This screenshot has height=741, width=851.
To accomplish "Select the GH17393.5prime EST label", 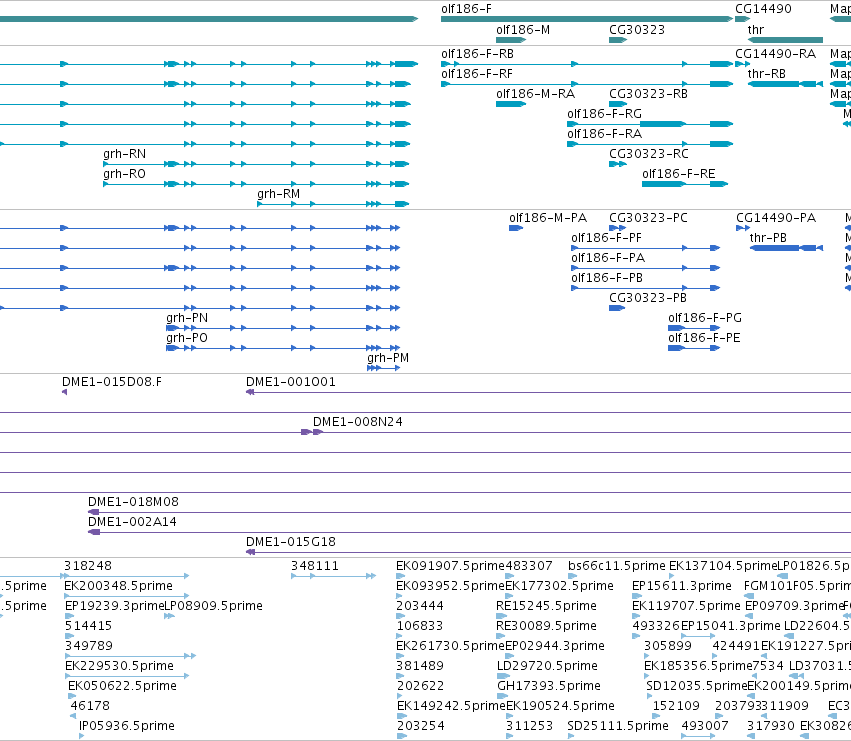I will point(549,687).
